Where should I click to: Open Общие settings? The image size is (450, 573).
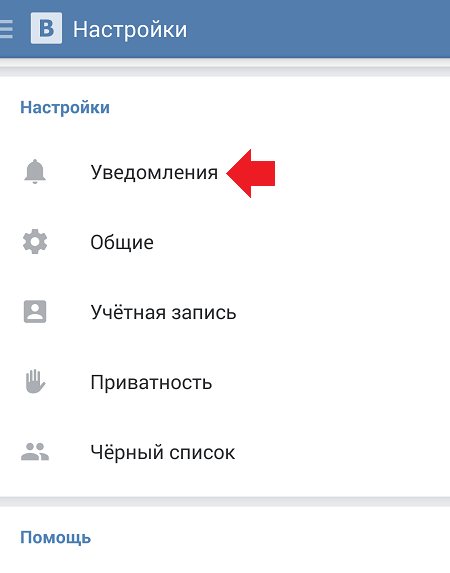pos(225,242)
